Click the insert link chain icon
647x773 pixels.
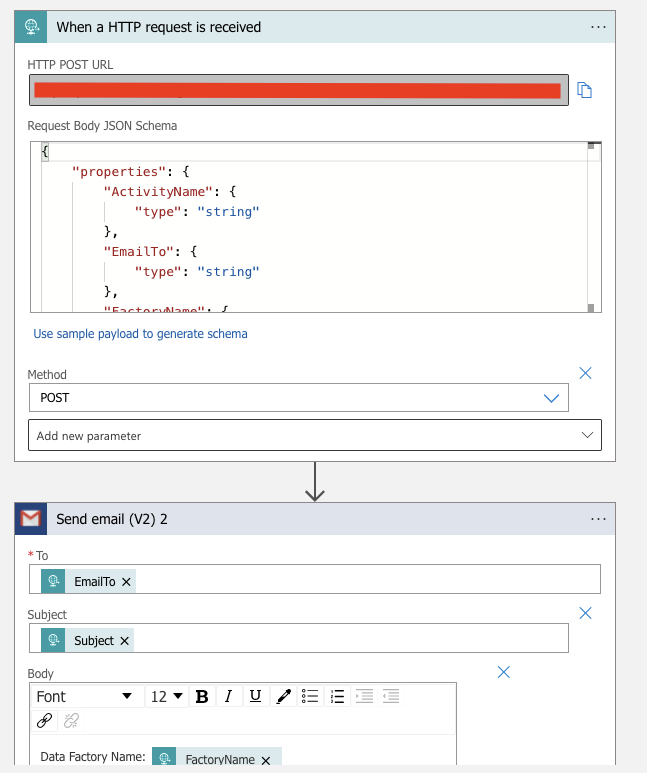tap(44, 720)
